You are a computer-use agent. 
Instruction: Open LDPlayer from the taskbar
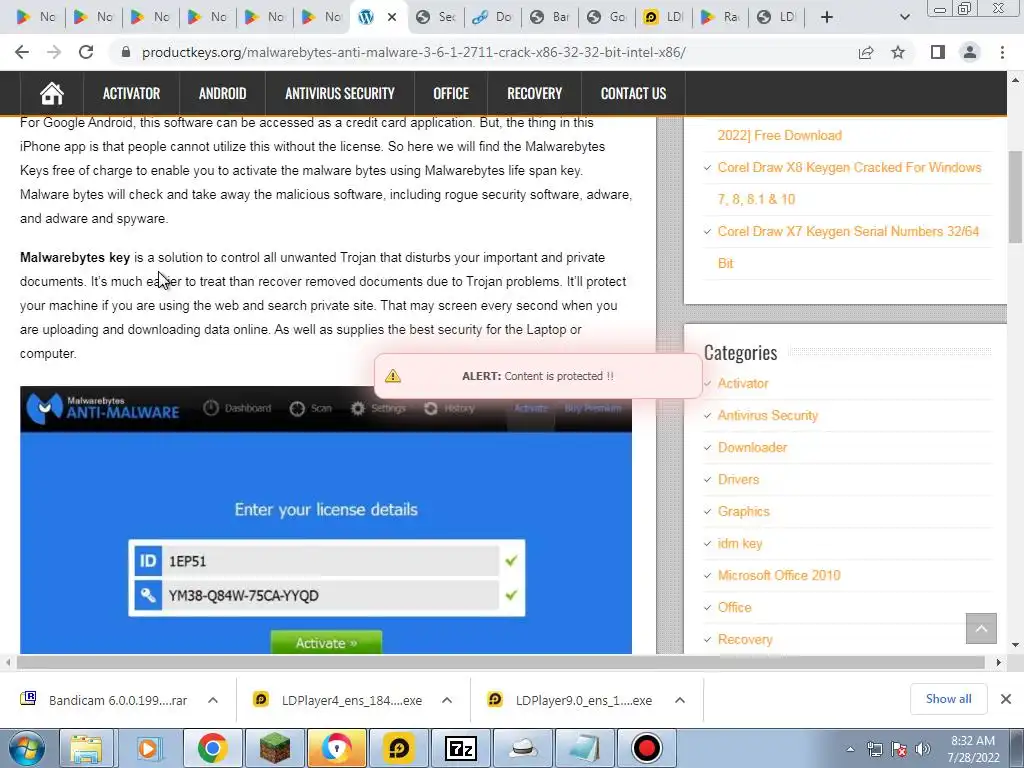click(398, 748)
